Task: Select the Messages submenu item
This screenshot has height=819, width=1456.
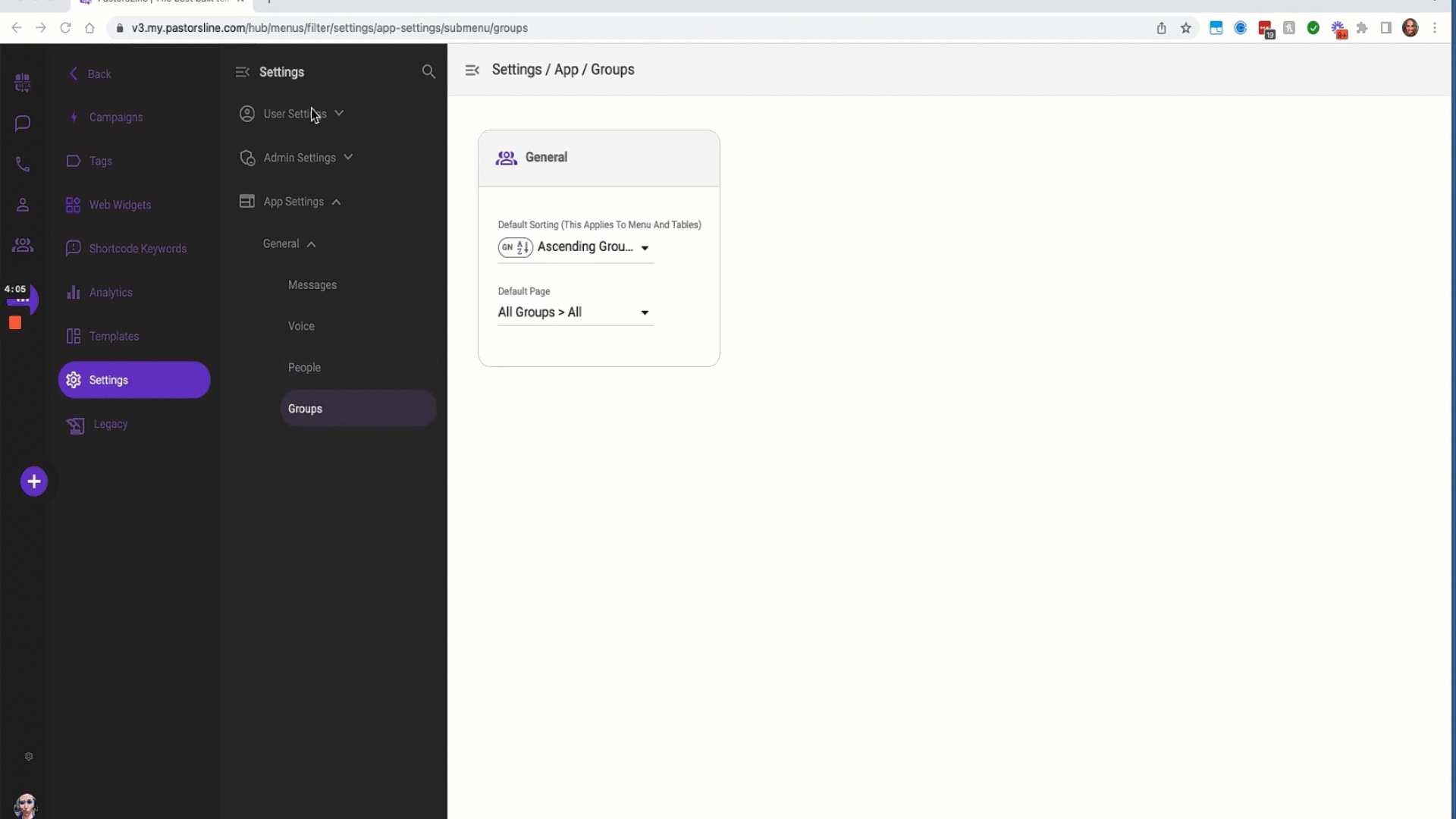Action: click(312, 285)
